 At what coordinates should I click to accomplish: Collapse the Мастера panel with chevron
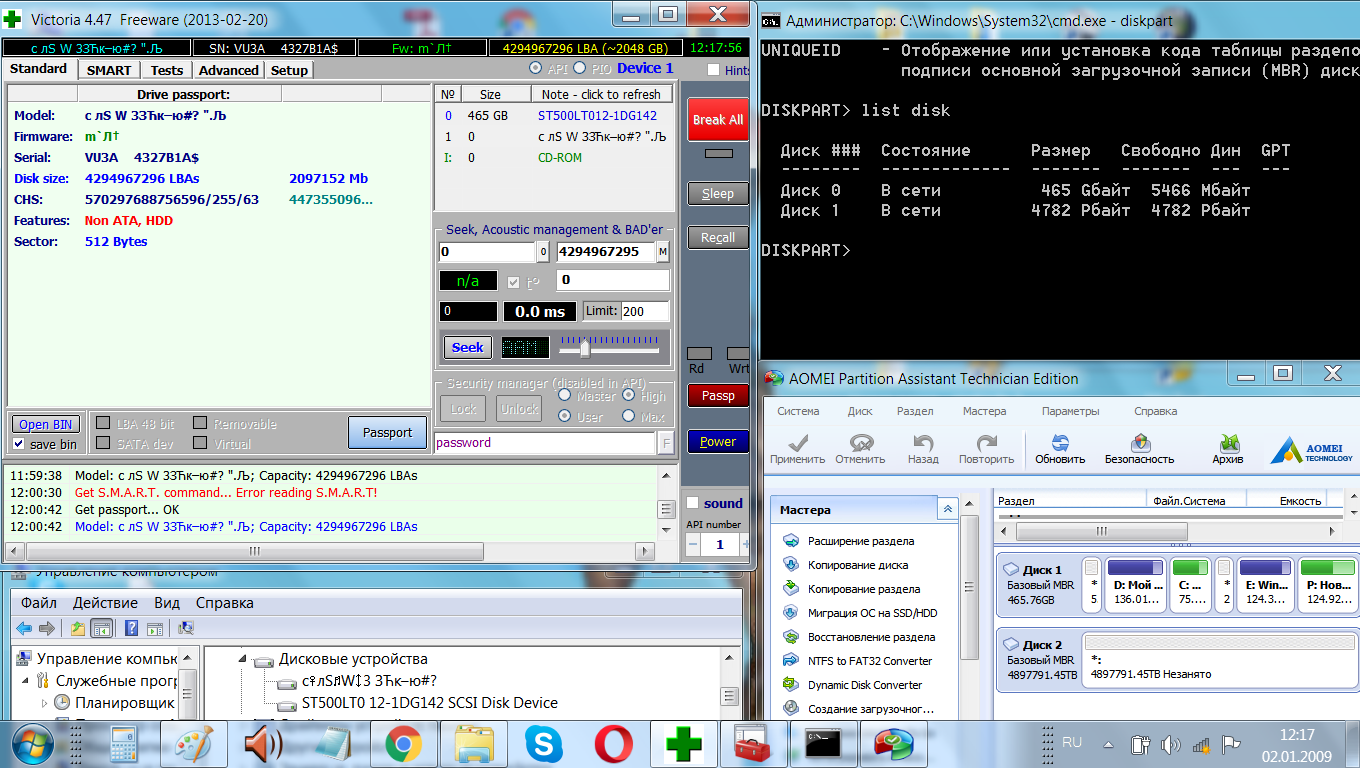pos(947,510)
